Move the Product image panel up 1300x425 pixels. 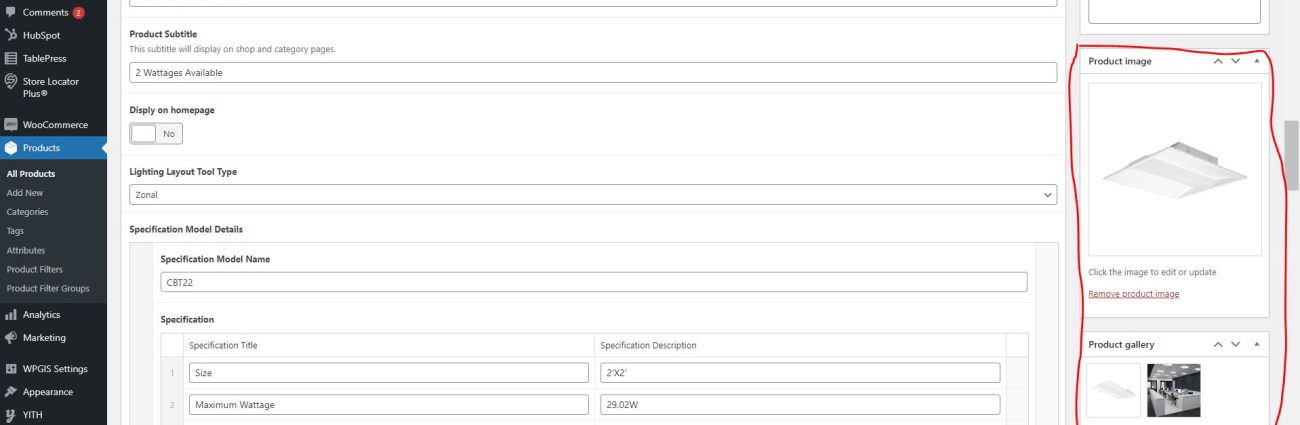1218,61
